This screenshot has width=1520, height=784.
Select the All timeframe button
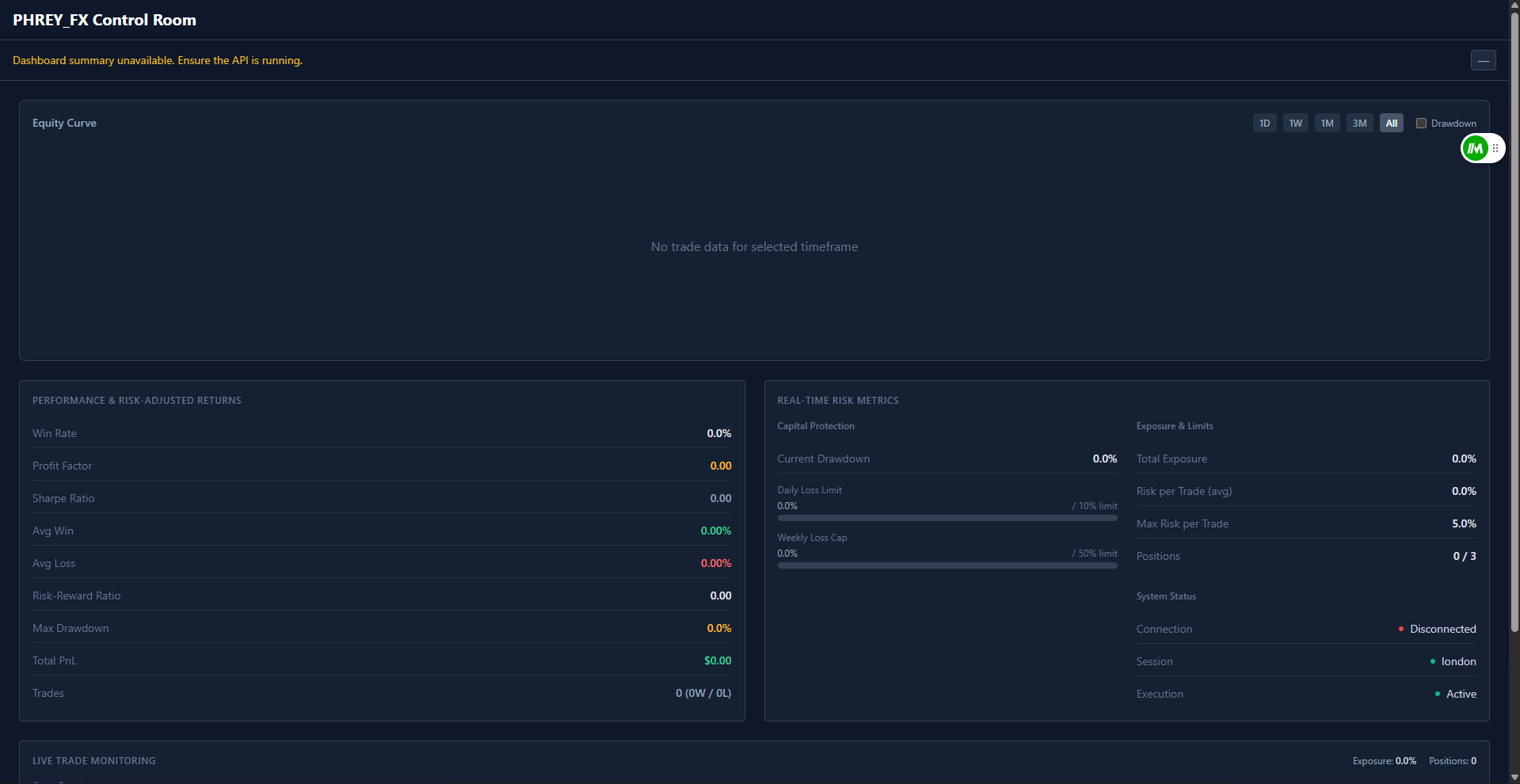pos(1391,124)
